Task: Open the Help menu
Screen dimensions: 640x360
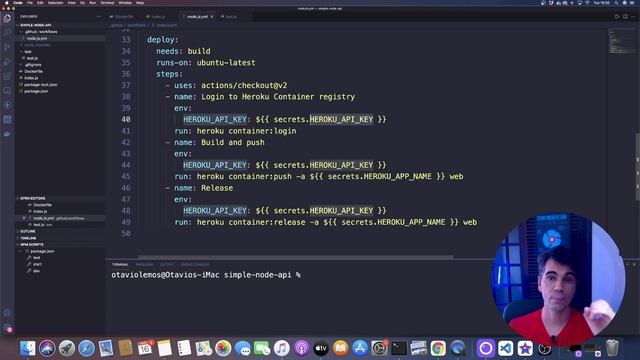Action: pos(140,3)
